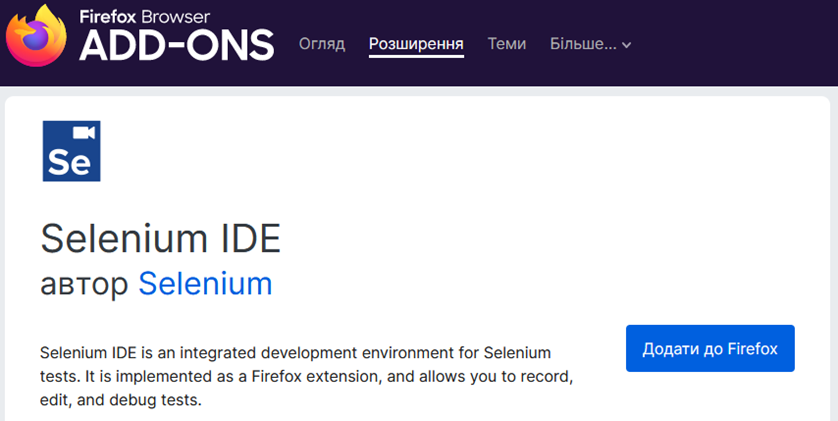Viewport: 838px width, 421px height.
Task: Open the Selenium IDE extension icon
Action: (x=72, y=151)
